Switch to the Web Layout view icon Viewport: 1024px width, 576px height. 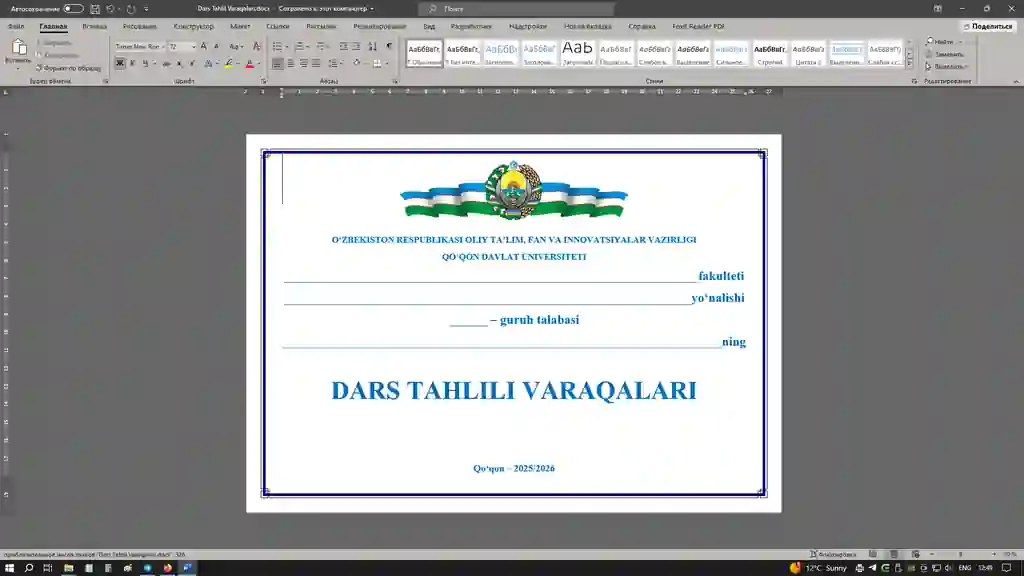click(916, 554)
